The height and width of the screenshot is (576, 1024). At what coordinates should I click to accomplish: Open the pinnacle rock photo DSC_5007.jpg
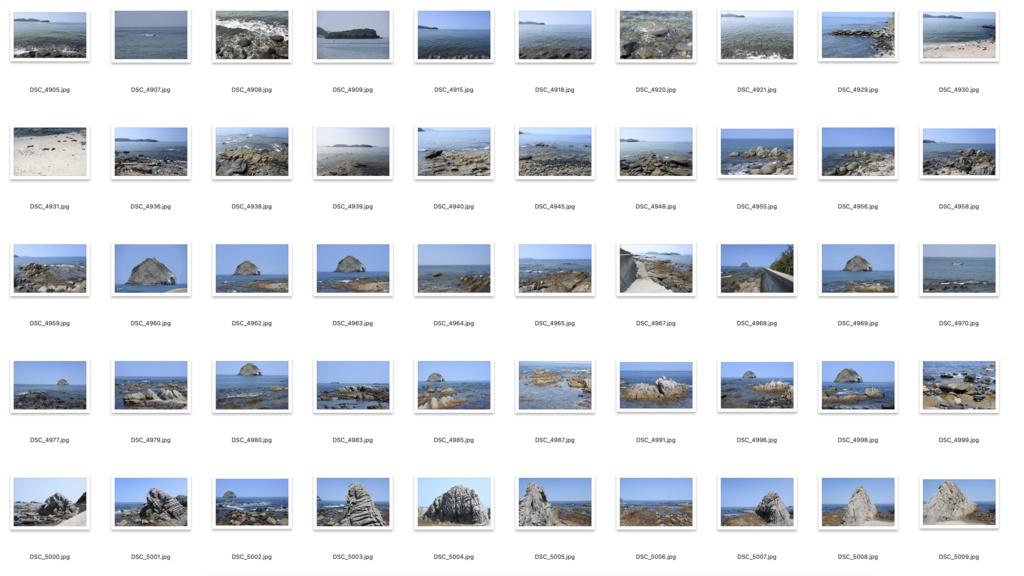[x=756, y=501]
